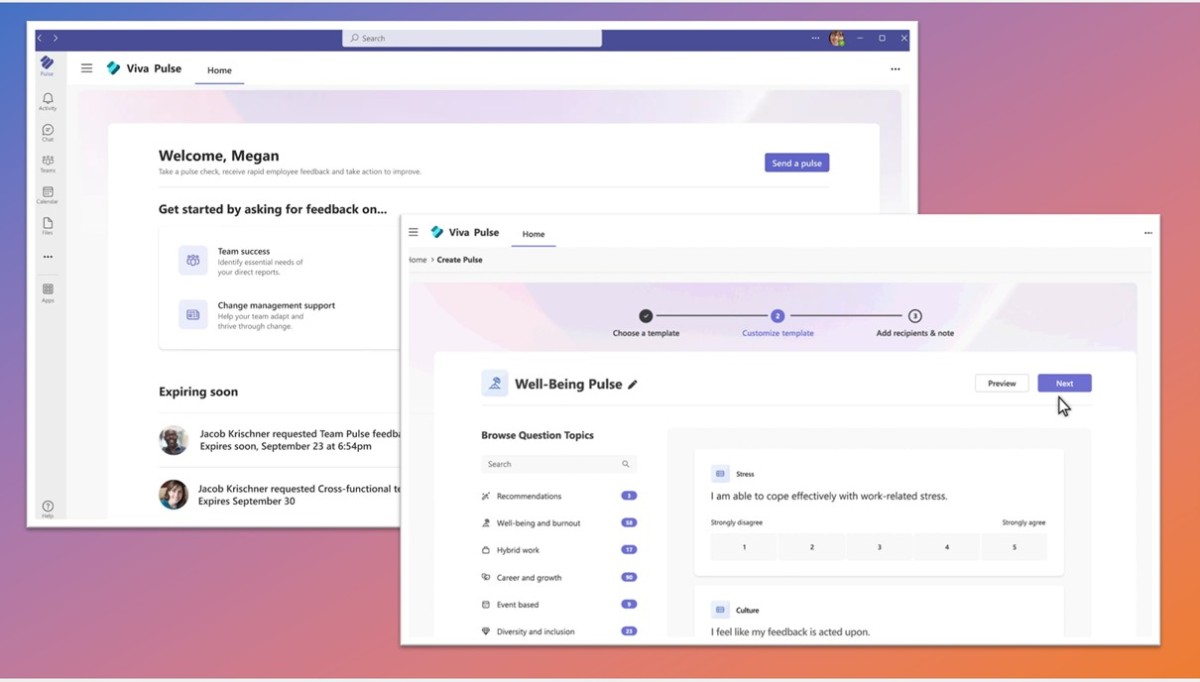Click the Culture question about feedback acted upon
The image size is (1200, 682).
(791, 632)
